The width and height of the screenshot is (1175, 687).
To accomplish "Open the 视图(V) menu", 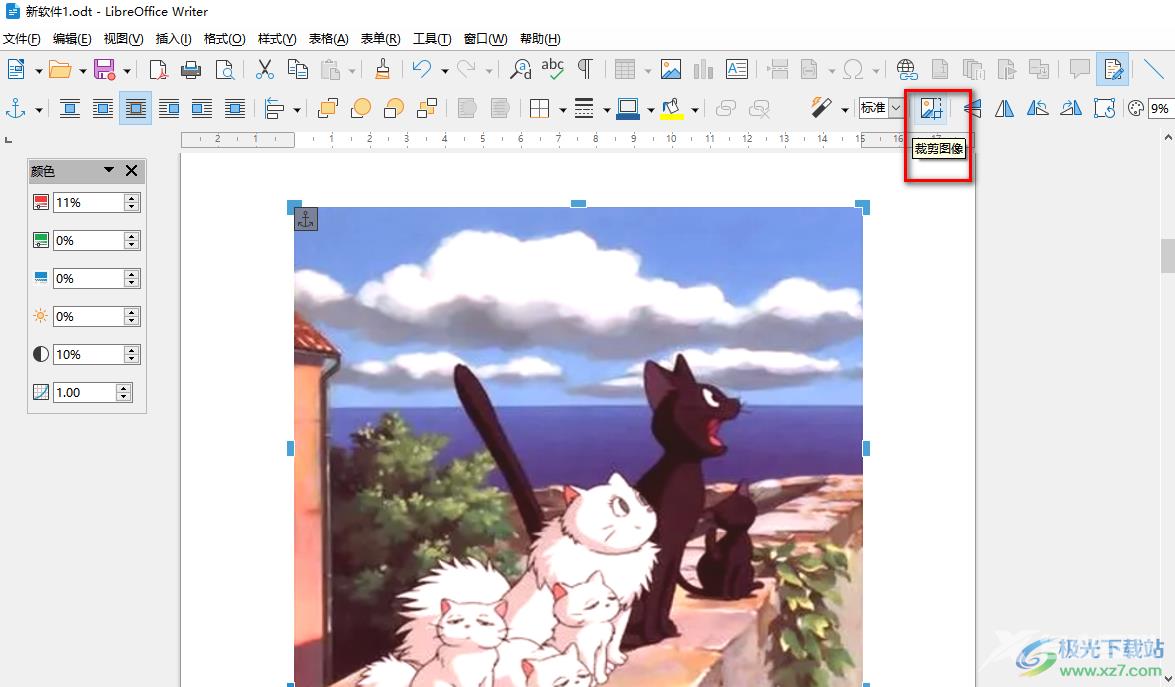I will pos(123,39).
